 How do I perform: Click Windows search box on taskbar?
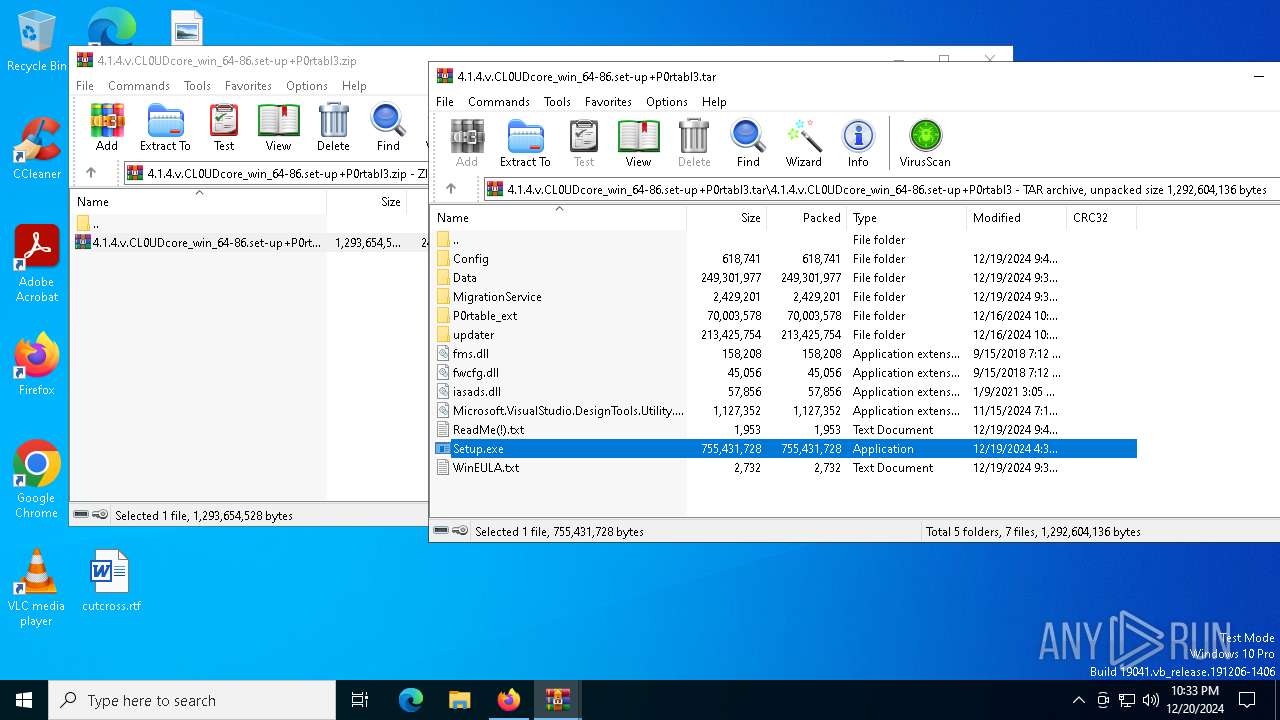192,700
